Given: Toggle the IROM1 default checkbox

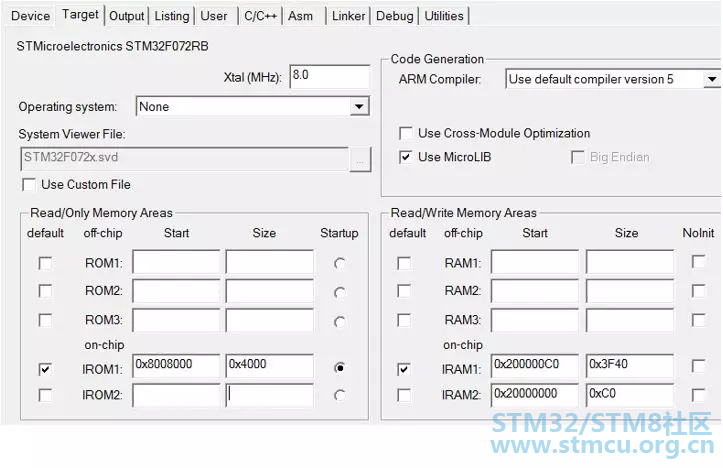Looking at the screenshot, I should [45, 369].
